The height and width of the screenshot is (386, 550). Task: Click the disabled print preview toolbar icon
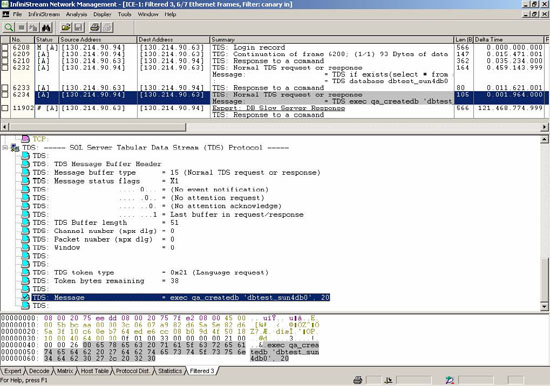click(107, 27)
